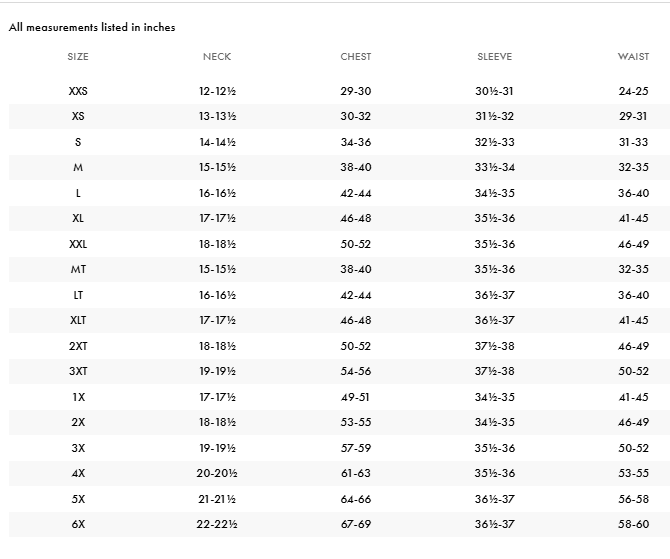Viewport: 670px width, 559px height.
Task: Select the XXS size row label
Action: pos(78,91)
